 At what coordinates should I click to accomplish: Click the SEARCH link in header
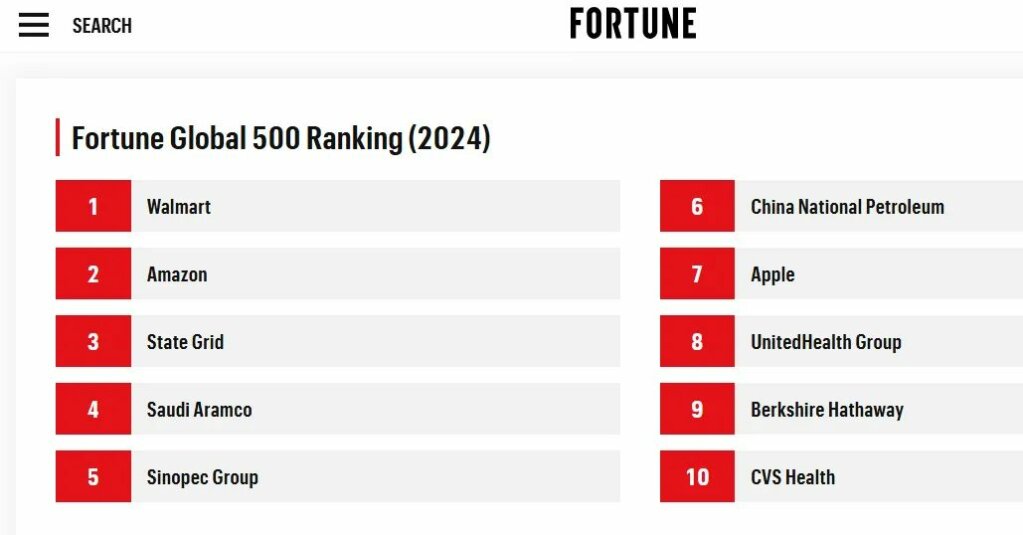[x=102, y=26]
